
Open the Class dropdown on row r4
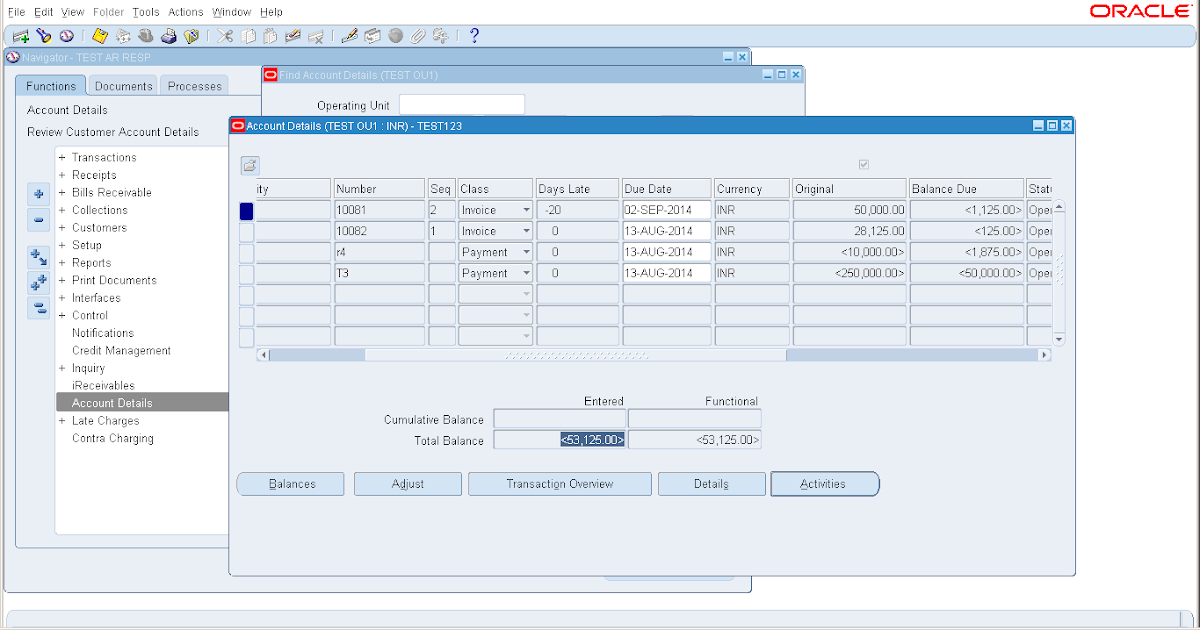[x=527, y=251]
